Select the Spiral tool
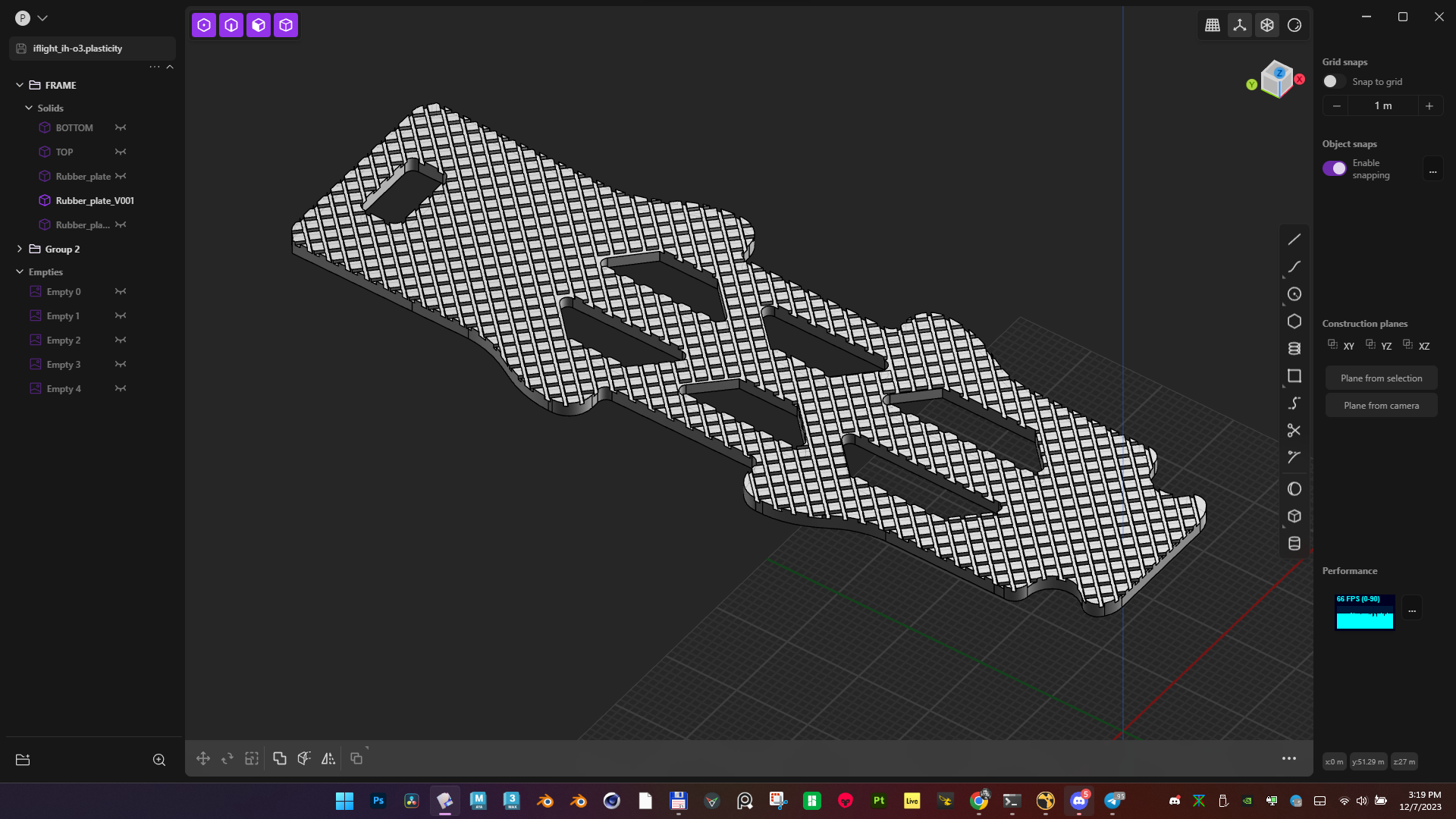Image resolution: width=1456 pixels, height=819 pixels. (x=1294, y=349)
